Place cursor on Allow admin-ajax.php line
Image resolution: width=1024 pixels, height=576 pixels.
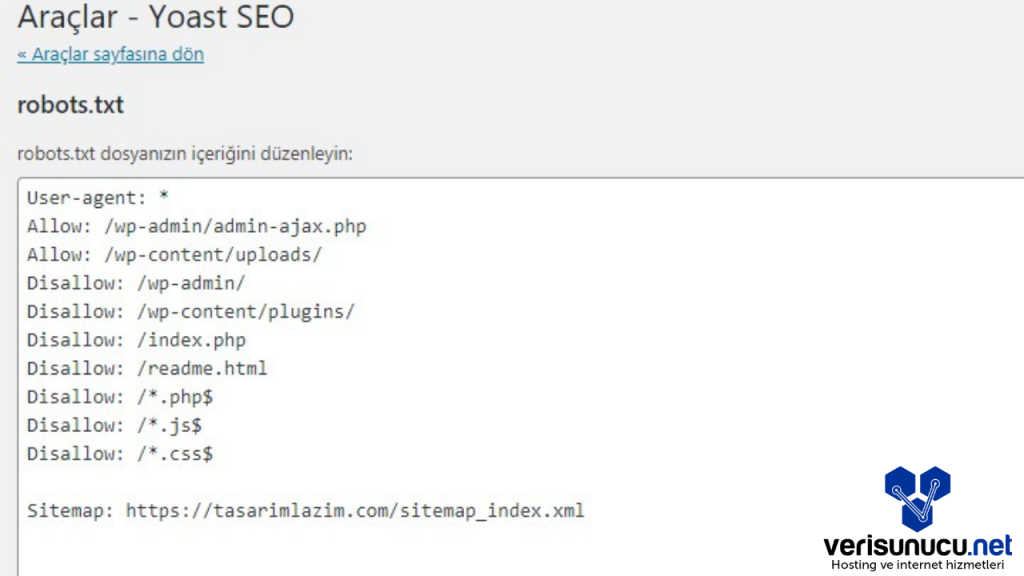pyautogui.click(x=197, y=226)
